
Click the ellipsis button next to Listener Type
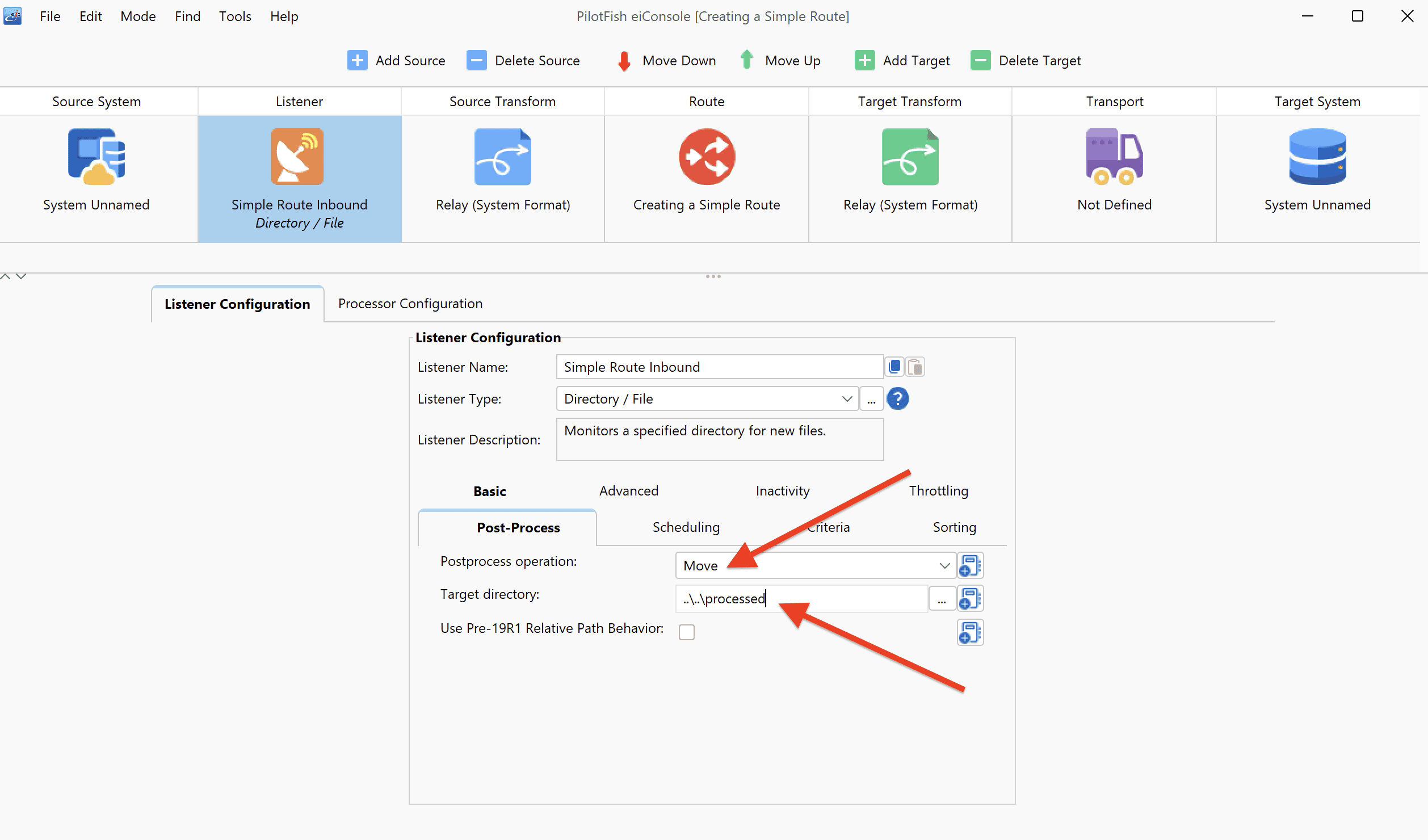point(871,398)
